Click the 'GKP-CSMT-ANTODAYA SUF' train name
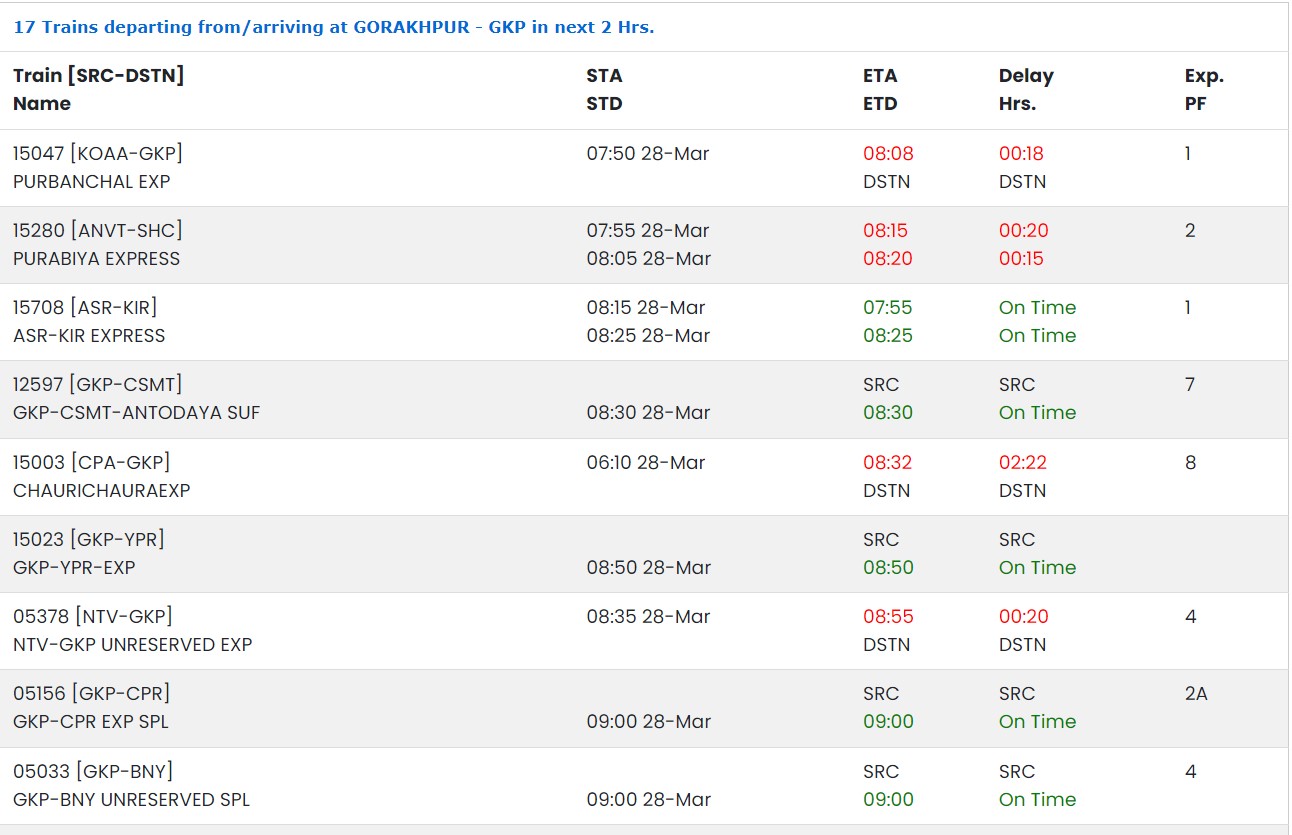 point(137,413)
